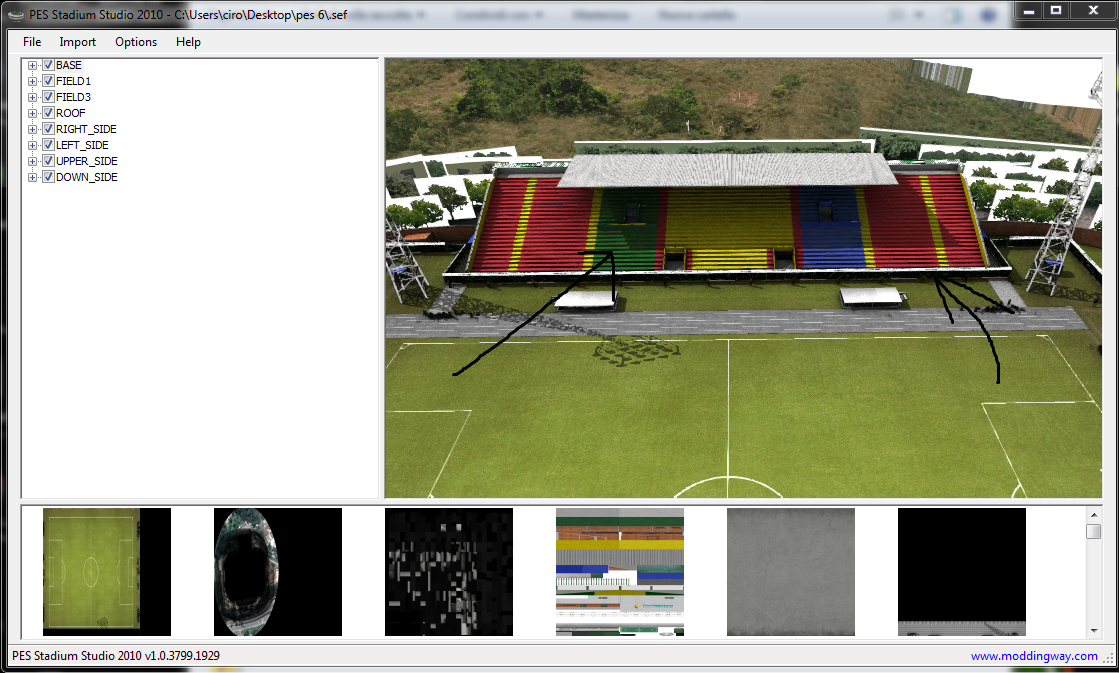Image resolution: width=1119 pixels, height=673 pixels.
Task: Select the mostly black texture thumbnail
Action: click(x=961, y=572)
